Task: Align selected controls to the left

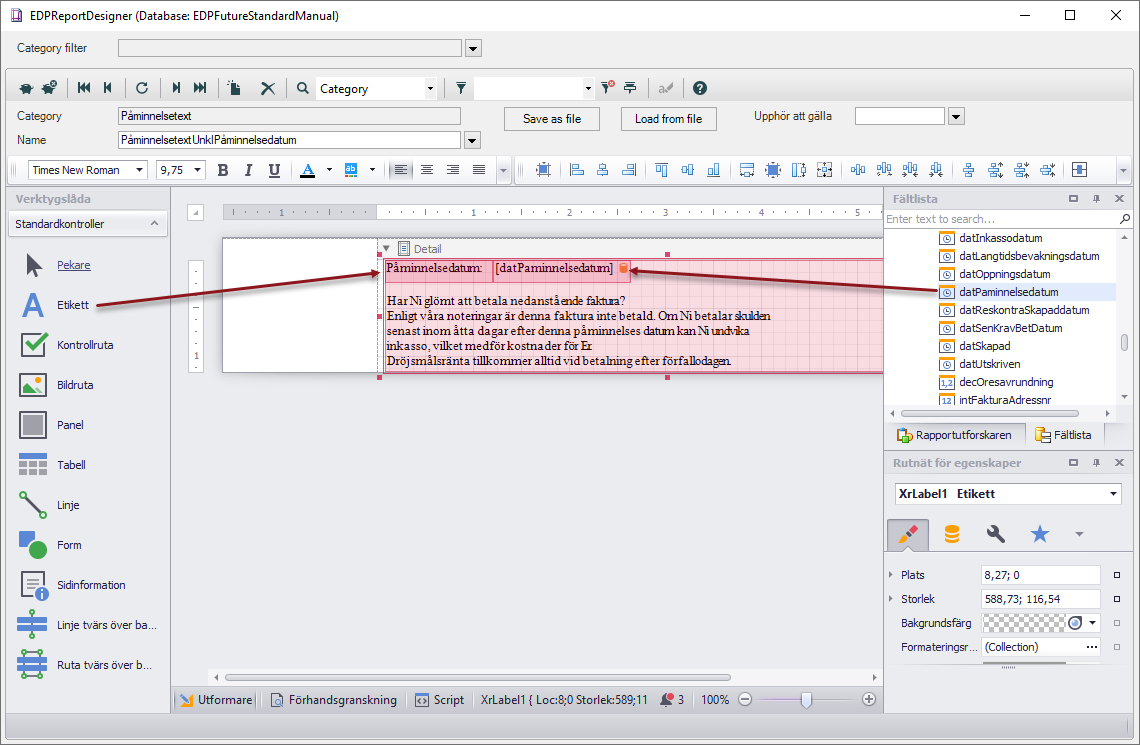Action: pos(577,170)
